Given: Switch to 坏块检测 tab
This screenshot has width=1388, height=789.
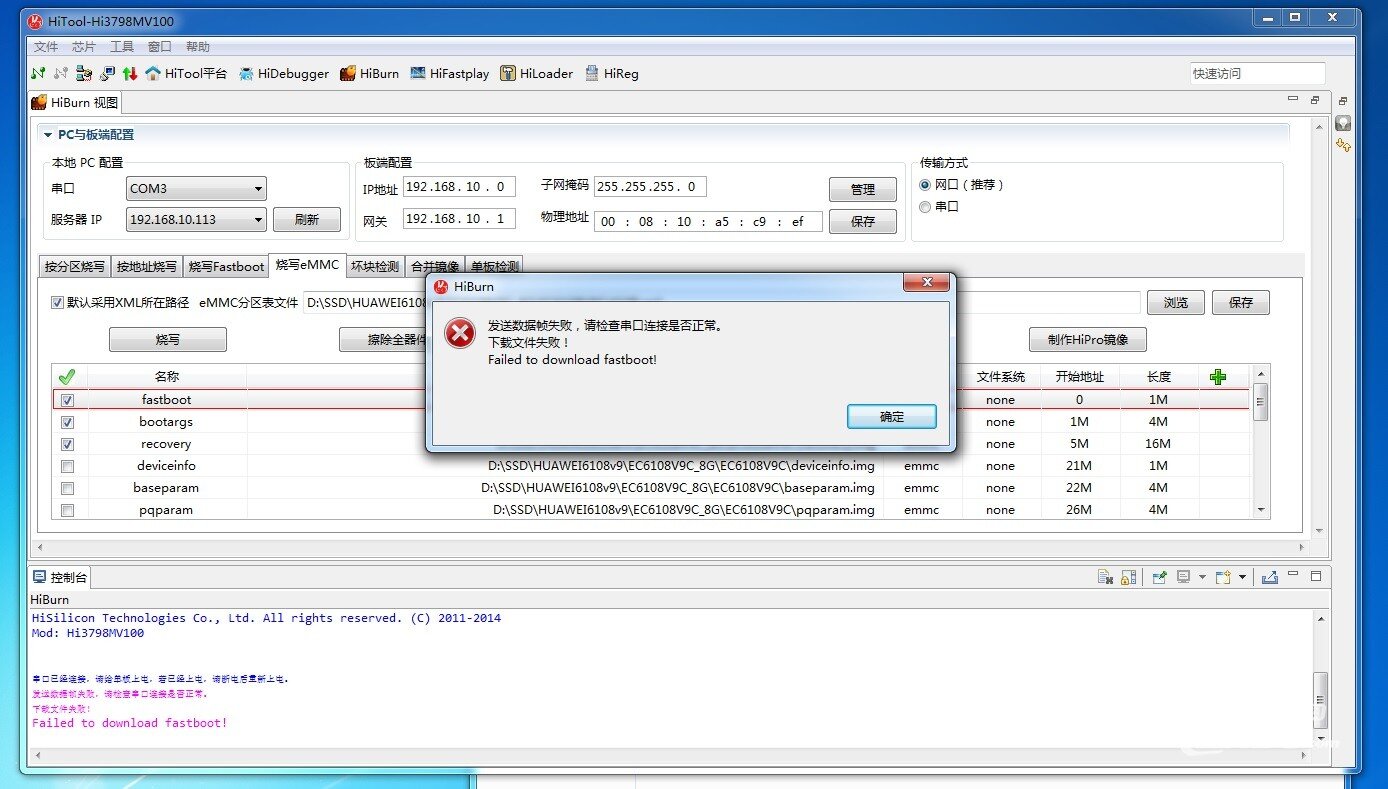Looking at the screenshot, I should pos(375,267).
